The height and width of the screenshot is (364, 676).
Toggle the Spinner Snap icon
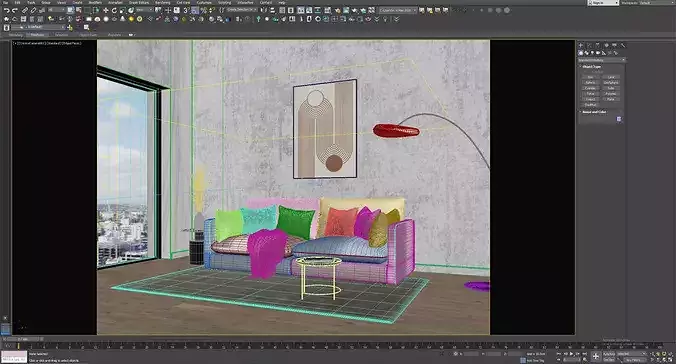[x=211, y=10]
